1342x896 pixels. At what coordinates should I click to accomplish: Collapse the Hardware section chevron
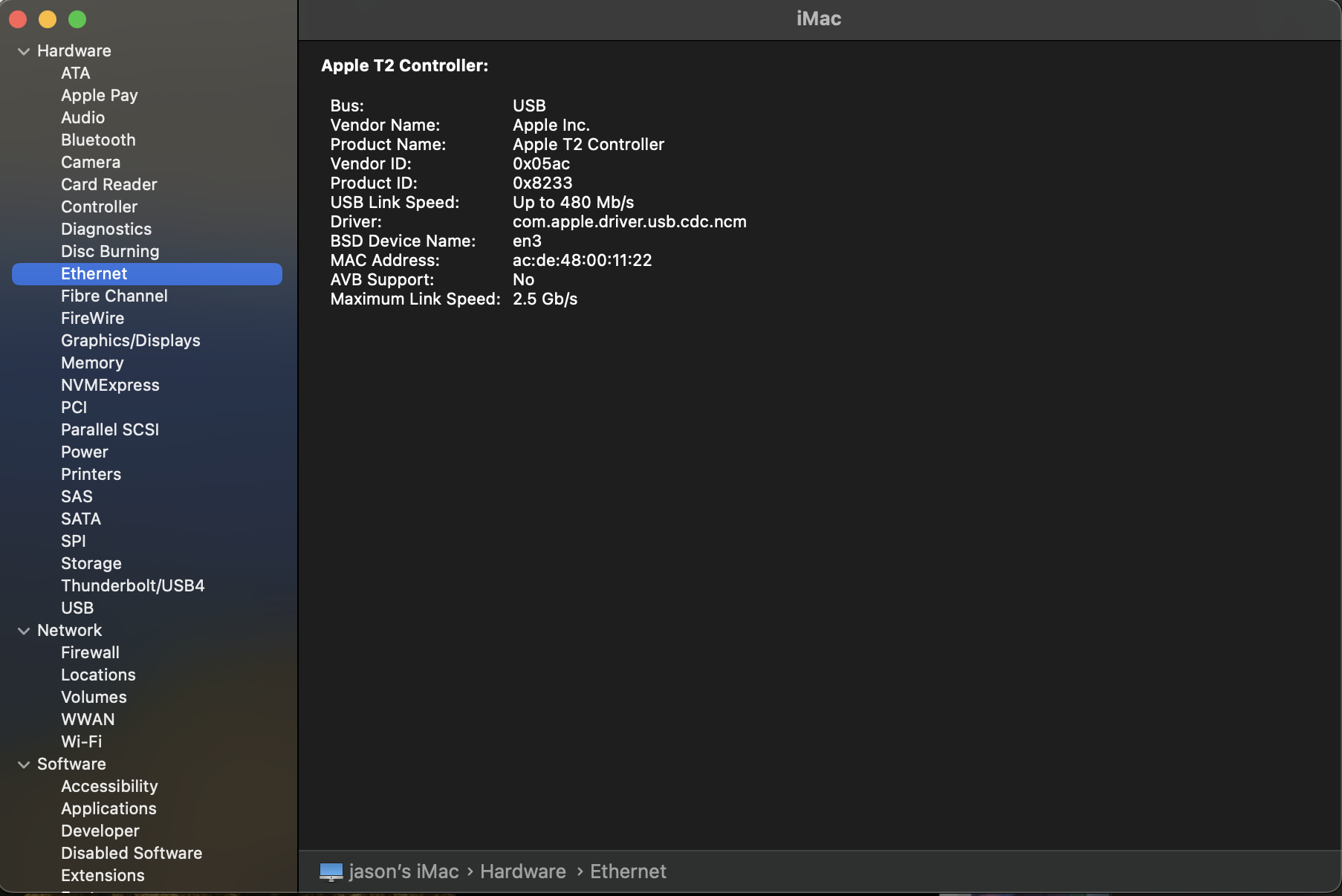tap(24, 51)
